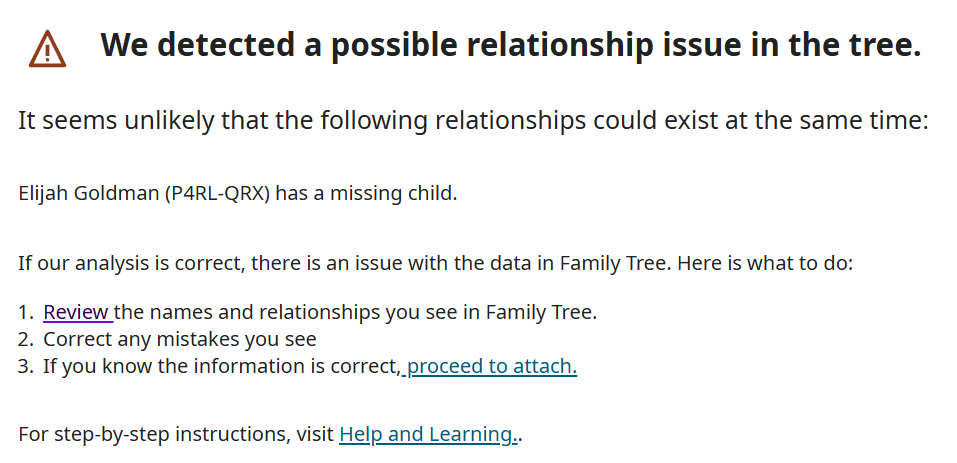Open the Review link in step one
Image resolution: width=957 pixels, height=463 pixels.
point(78,312)
